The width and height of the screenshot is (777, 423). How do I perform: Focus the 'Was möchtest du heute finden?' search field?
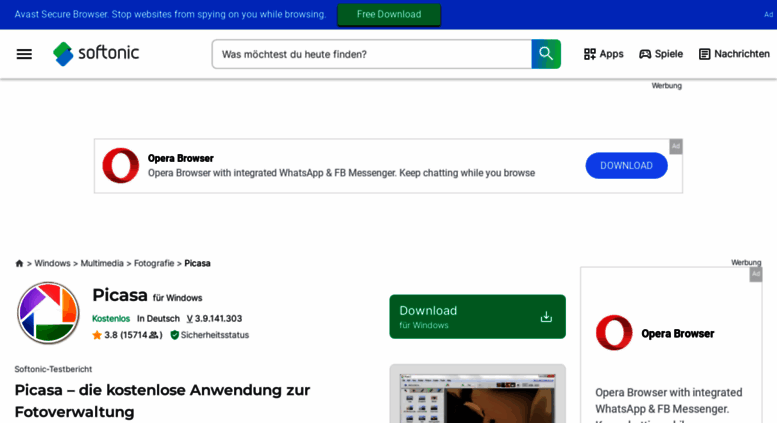point(372,54)
